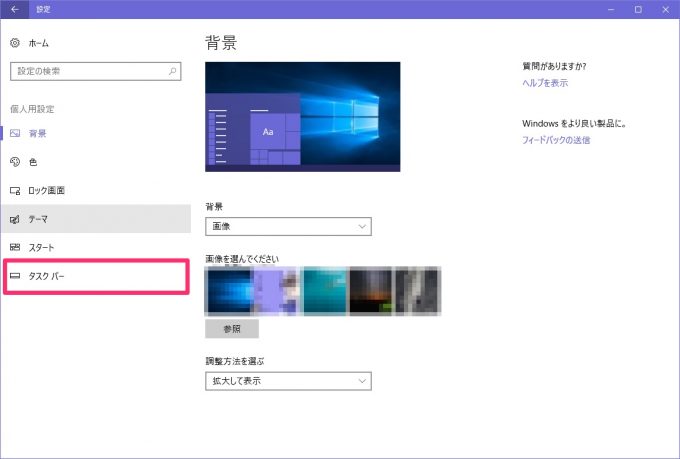Screen dimensions: 680x459
Task: Open the ヘルプを表示 link
Action: click(545, 83)
